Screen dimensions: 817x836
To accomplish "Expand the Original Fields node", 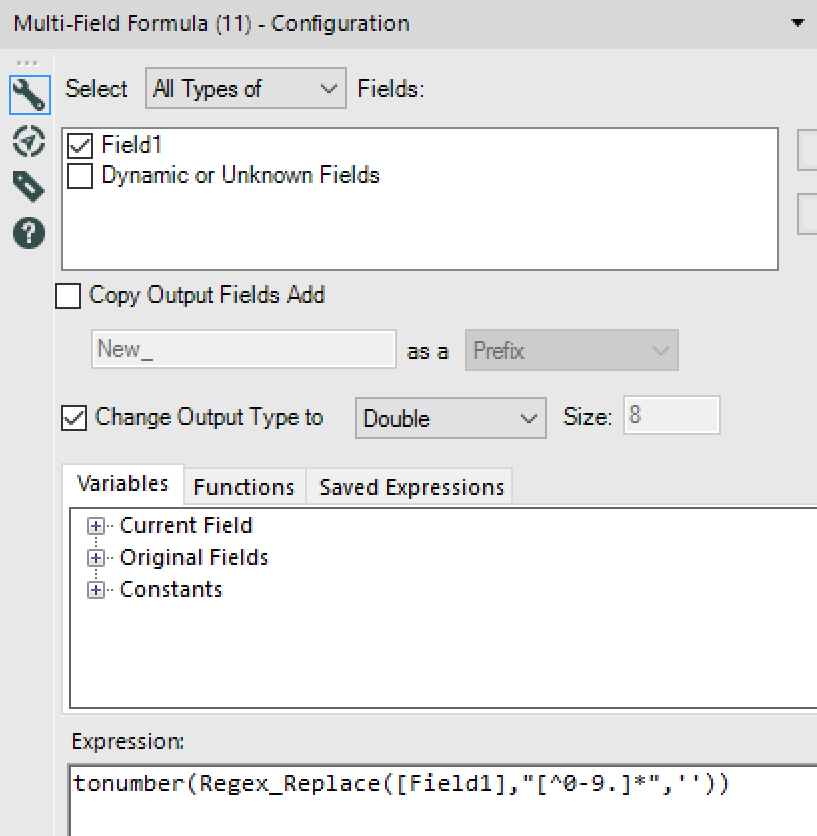I will pos(96,558).
